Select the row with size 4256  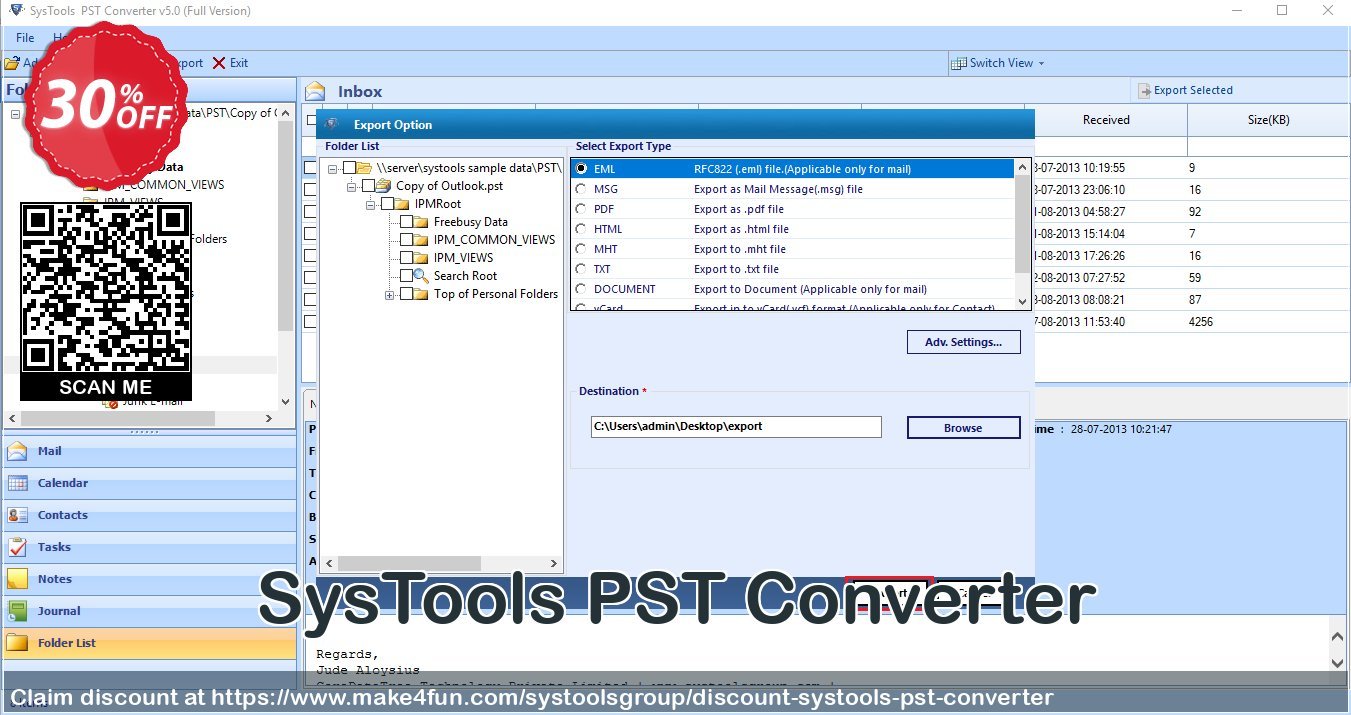pyautogui.click(x=1190, y=322)
